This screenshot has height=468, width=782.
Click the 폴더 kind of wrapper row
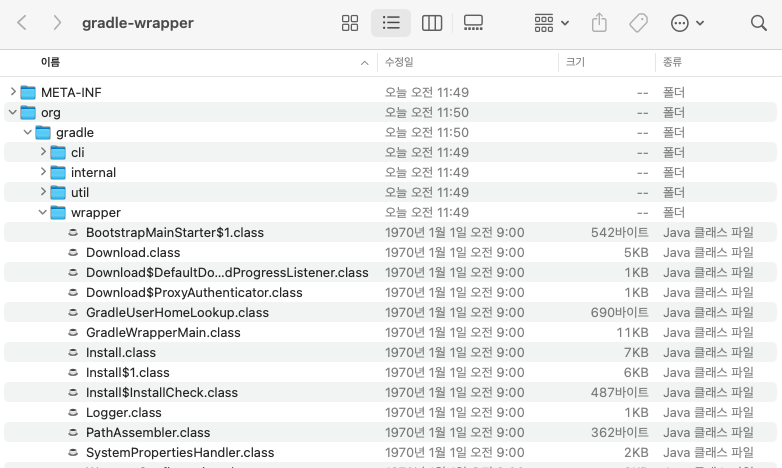pos(673,213)
